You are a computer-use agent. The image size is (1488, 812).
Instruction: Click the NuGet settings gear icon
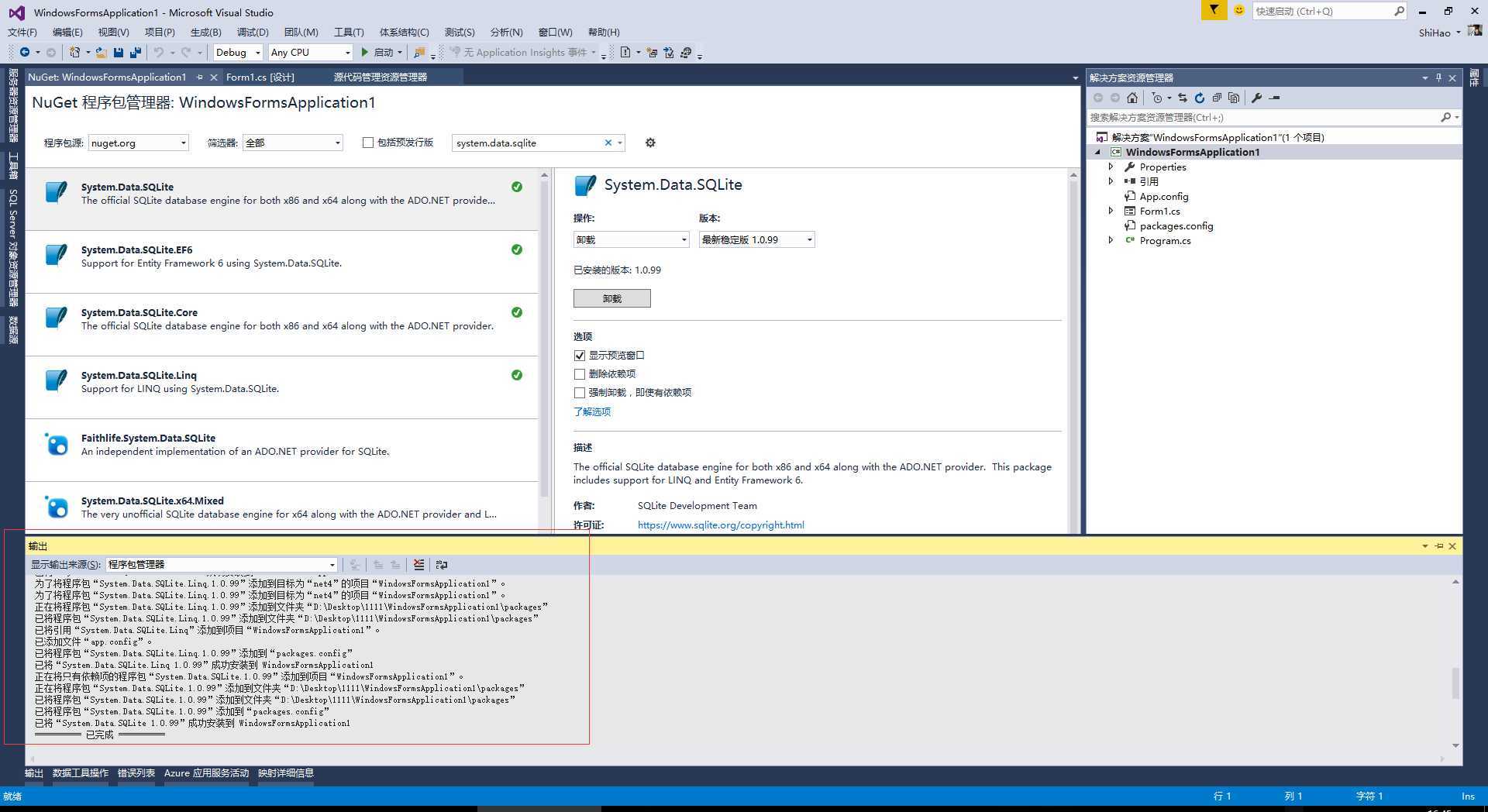click(x=650, y=143)
